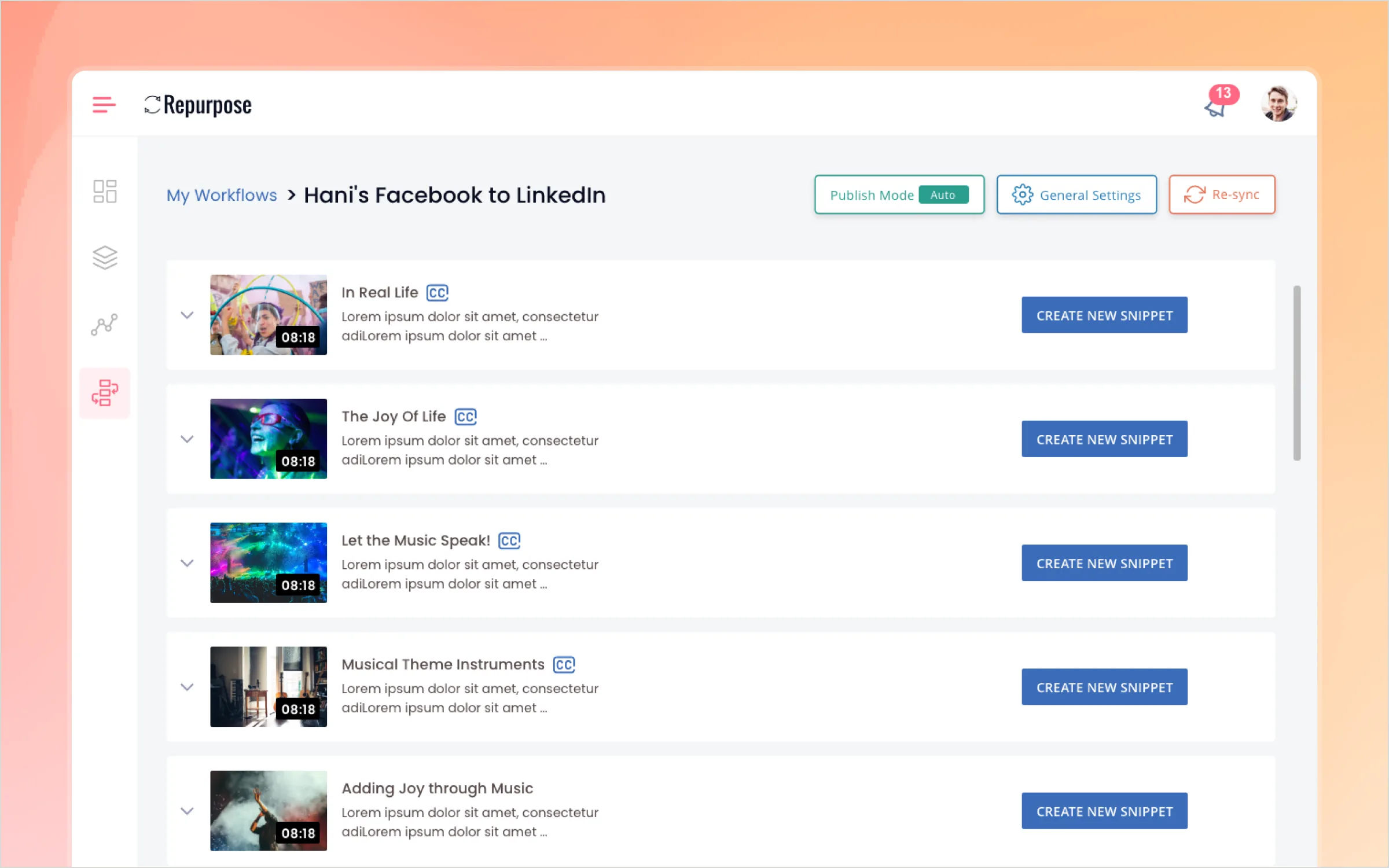Toggle the Auto publish mode badge

point(943,195)
